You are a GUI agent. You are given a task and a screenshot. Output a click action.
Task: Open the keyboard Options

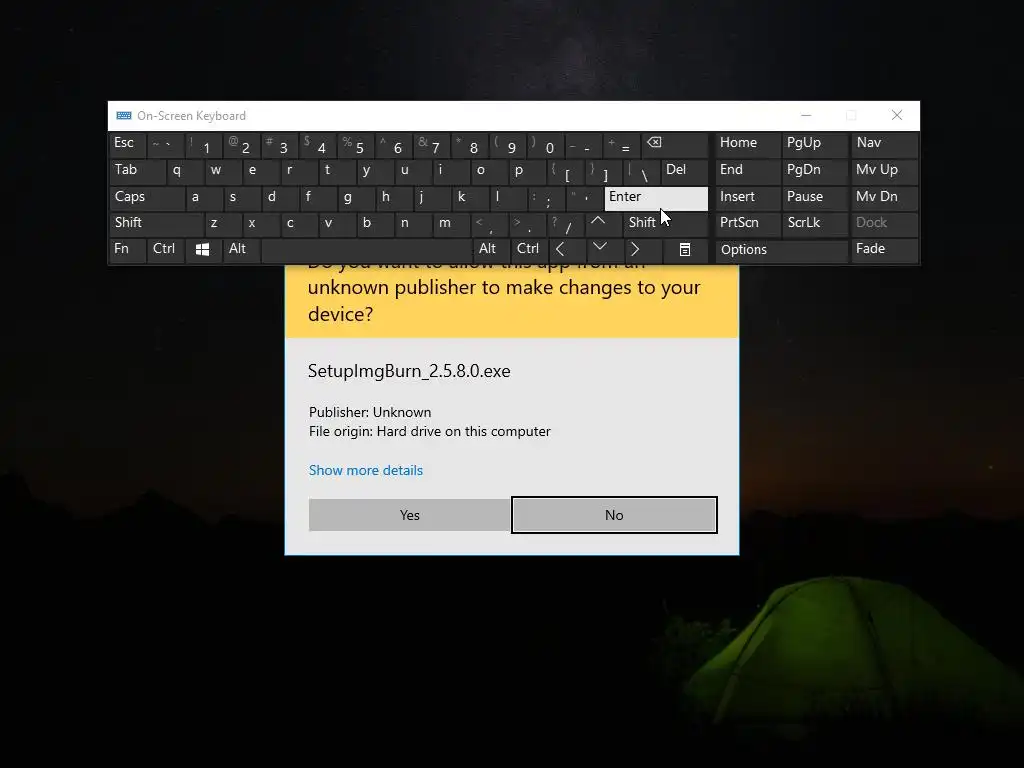click(781, 250)
